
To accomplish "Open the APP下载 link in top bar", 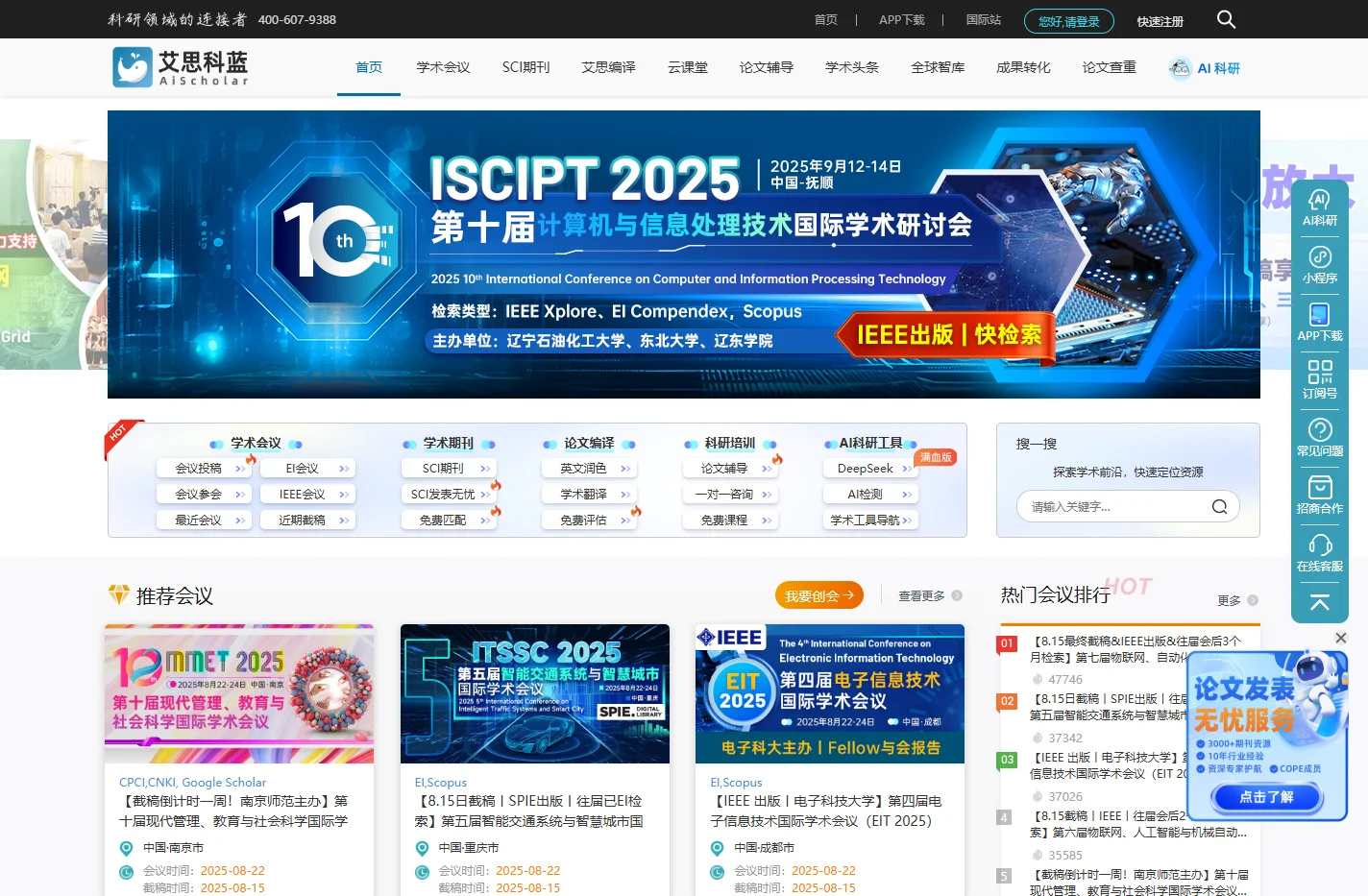I will [902, 19].
